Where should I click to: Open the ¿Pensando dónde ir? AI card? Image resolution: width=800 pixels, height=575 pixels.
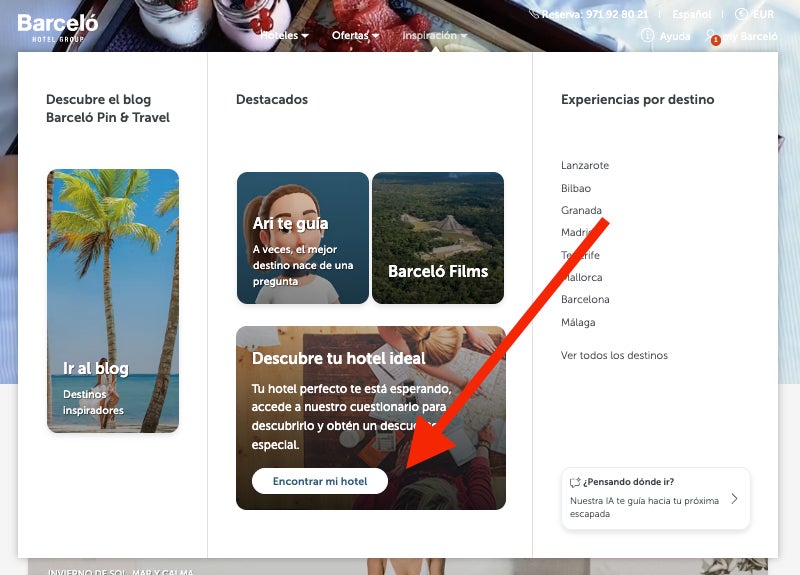pyautogui.click(x=656, y=498)
